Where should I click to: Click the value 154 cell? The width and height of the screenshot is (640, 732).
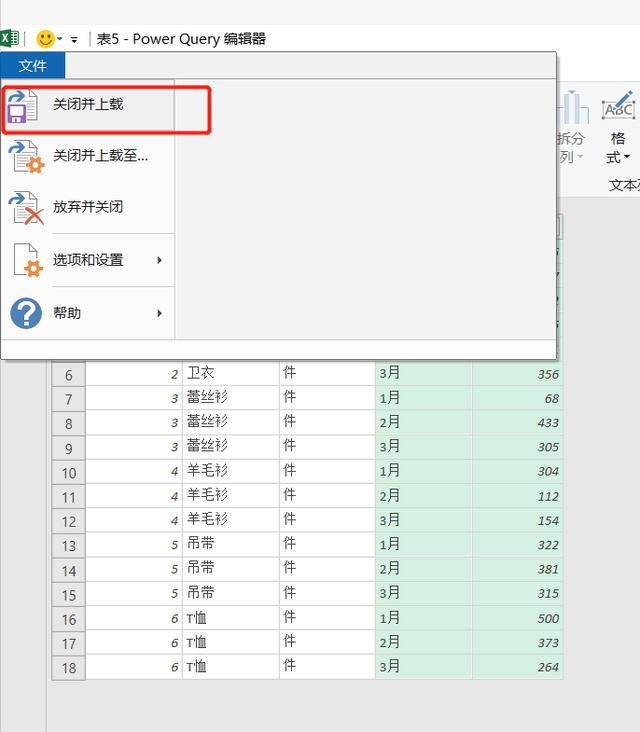pos(517,520)
